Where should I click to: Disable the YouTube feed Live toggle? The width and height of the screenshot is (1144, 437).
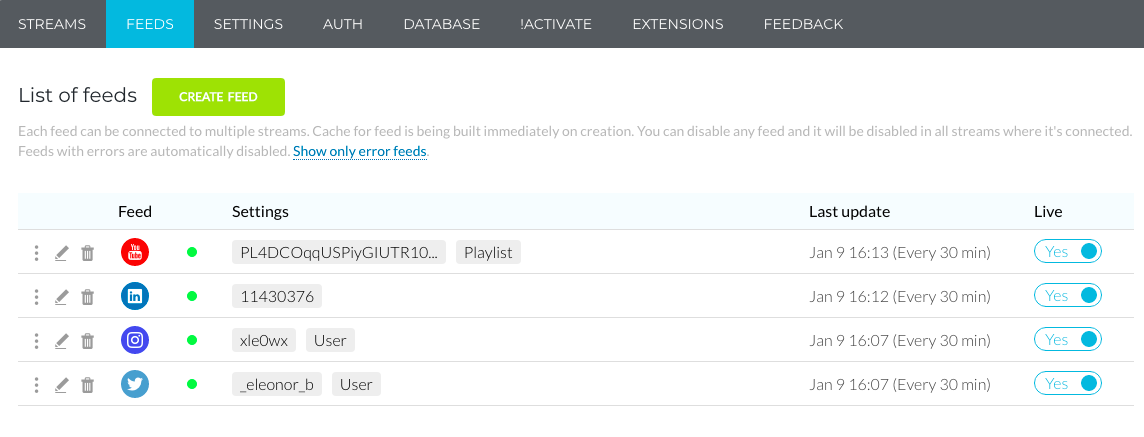(x=1067, y=252)
